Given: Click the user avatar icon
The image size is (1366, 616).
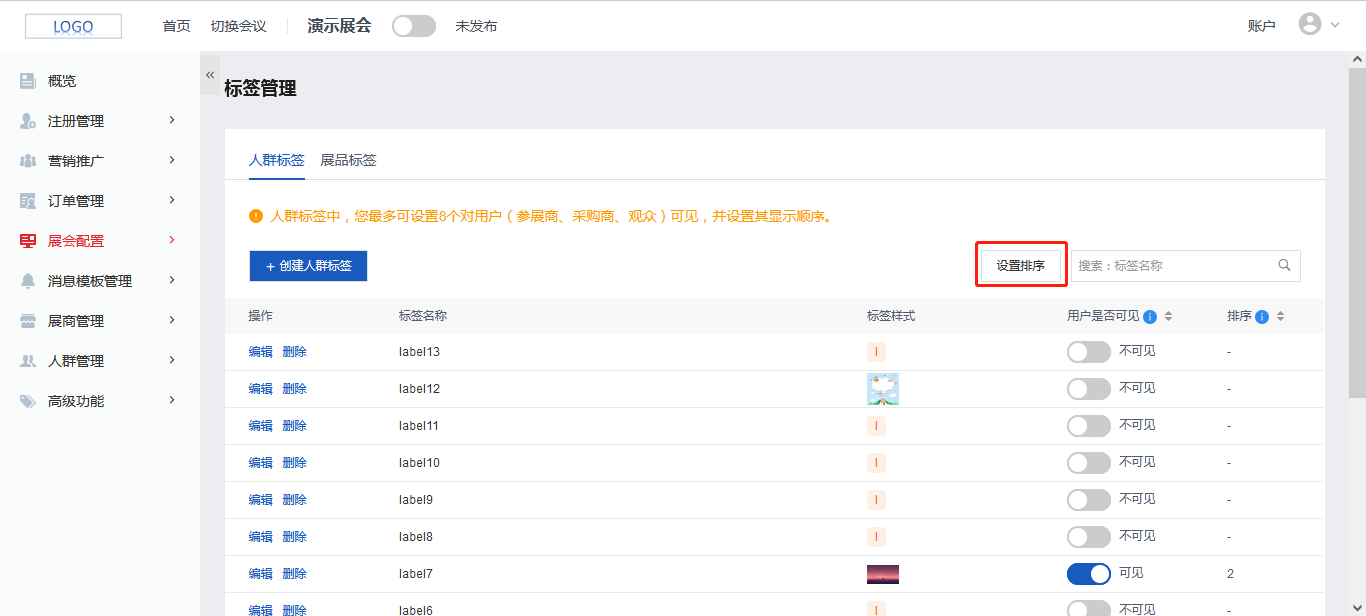Looking at the screenshot, I should click(1310, 24).
